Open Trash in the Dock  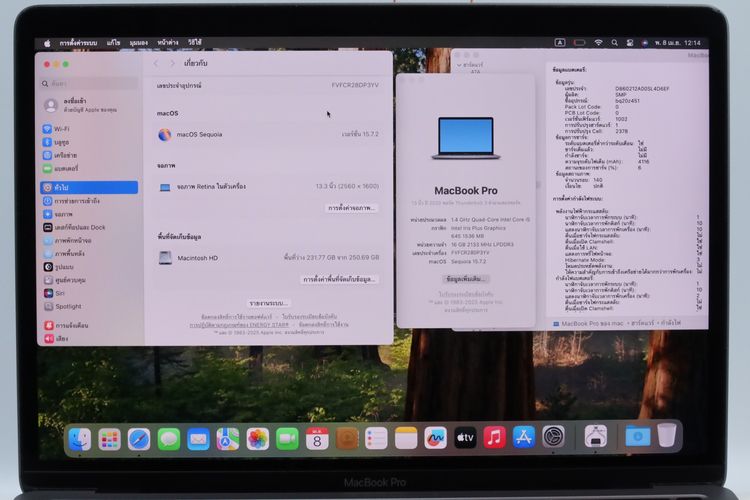pos(667,435)
